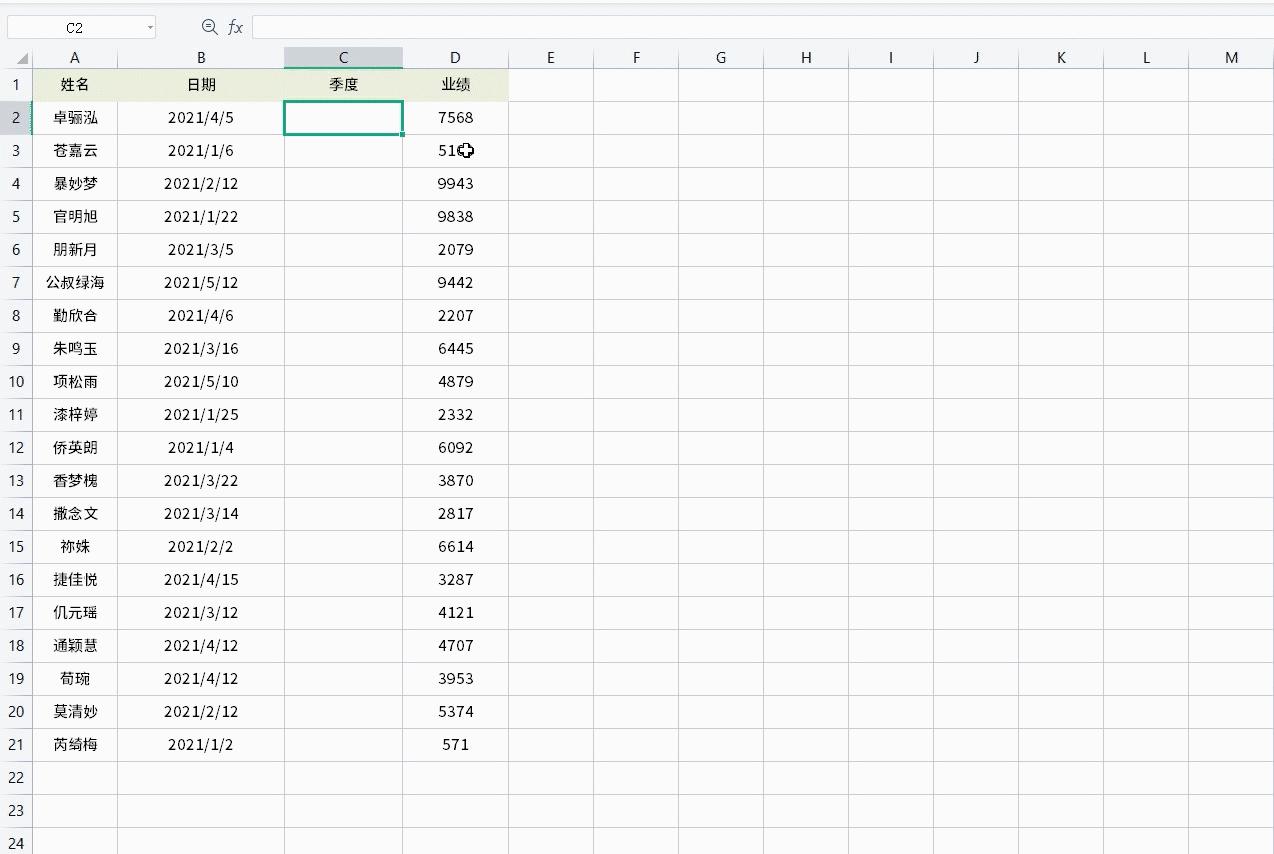Select column M header
The image size is (1274, 854).
click(x=1231, y=58)
